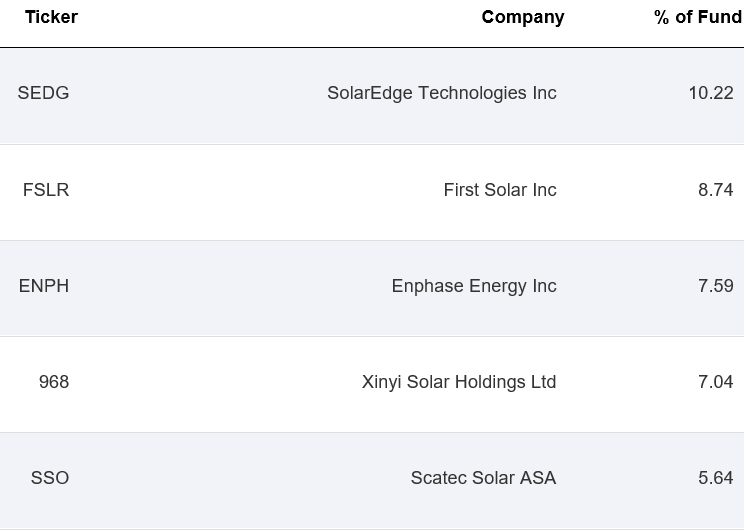748x532 pixels.
Task: Click SolarEdge Technologies Inc company name
Action: pos(441,93)
